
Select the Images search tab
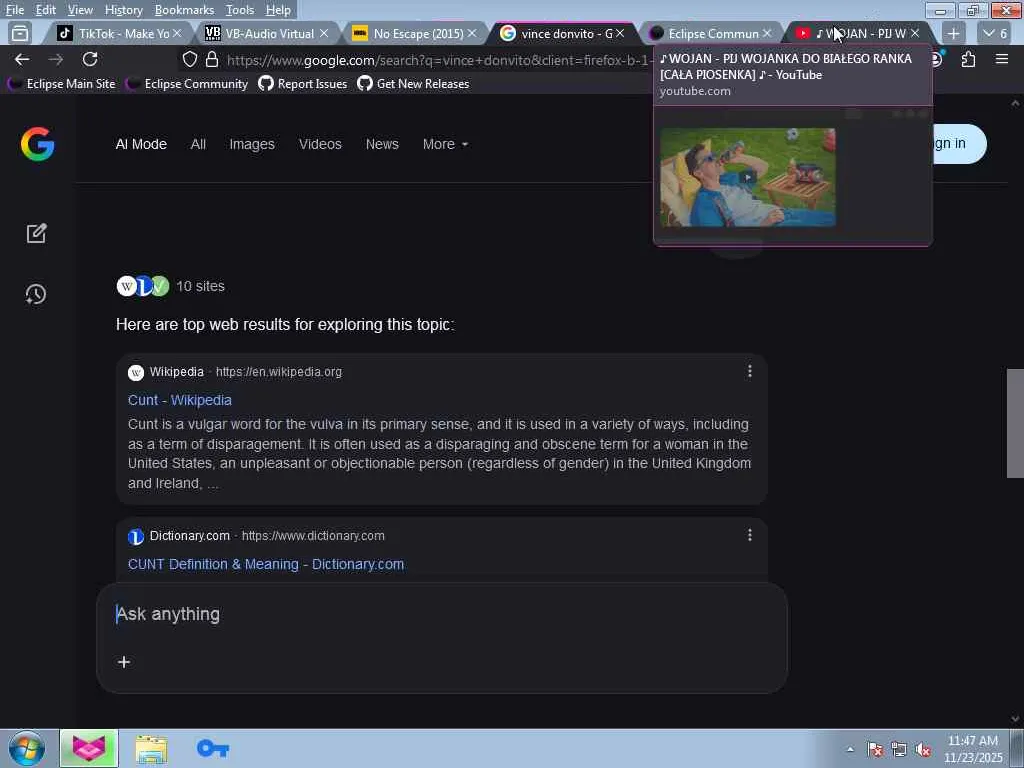click(x=251, y=144)
